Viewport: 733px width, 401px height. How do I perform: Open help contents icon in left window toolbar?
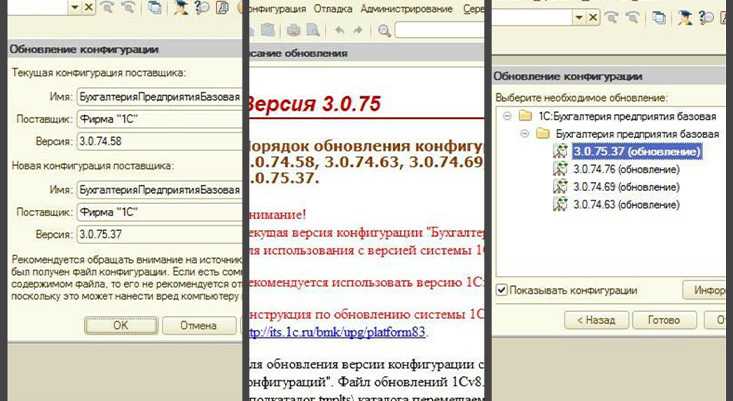(x=223, y=7)
